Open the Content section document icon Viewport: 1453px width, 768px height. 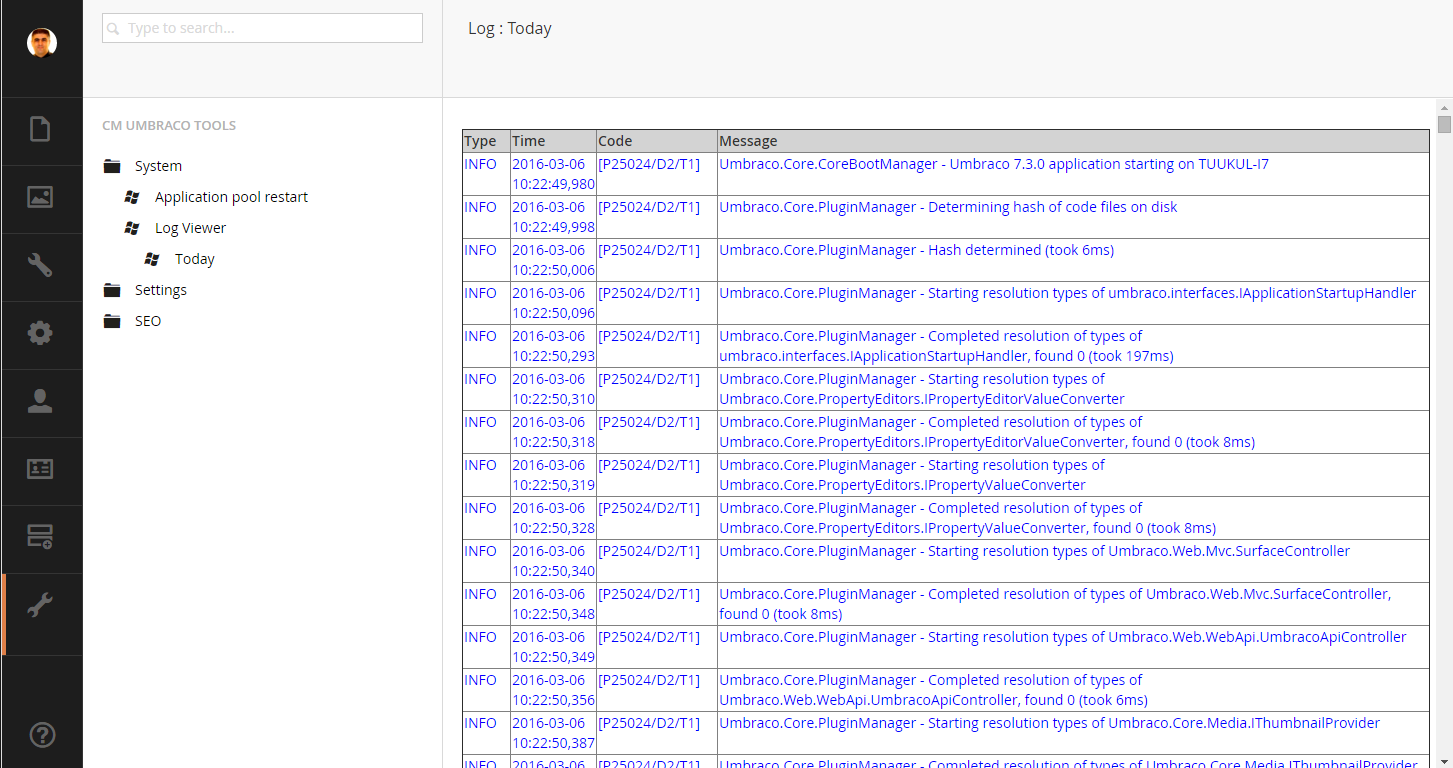[40, 130]
